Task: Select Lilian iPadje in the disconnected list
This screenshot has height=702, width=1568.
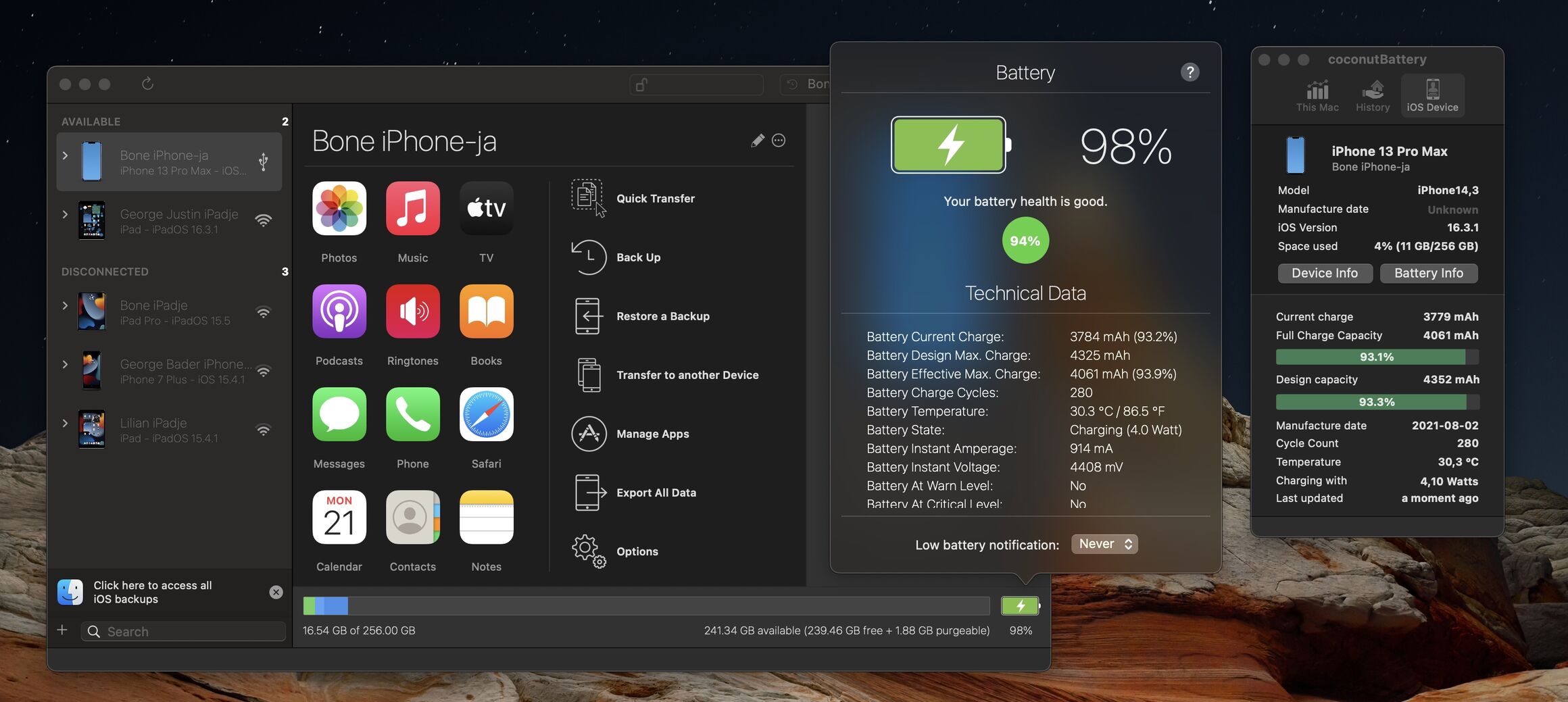Action: point(169,429)
